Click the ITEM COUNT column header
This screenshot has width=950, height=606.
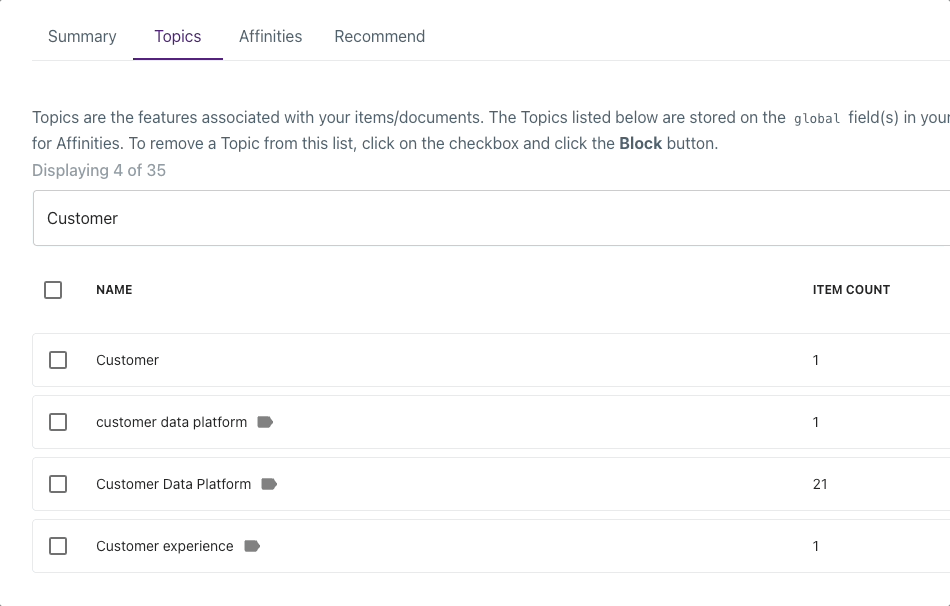coord(851,290)
